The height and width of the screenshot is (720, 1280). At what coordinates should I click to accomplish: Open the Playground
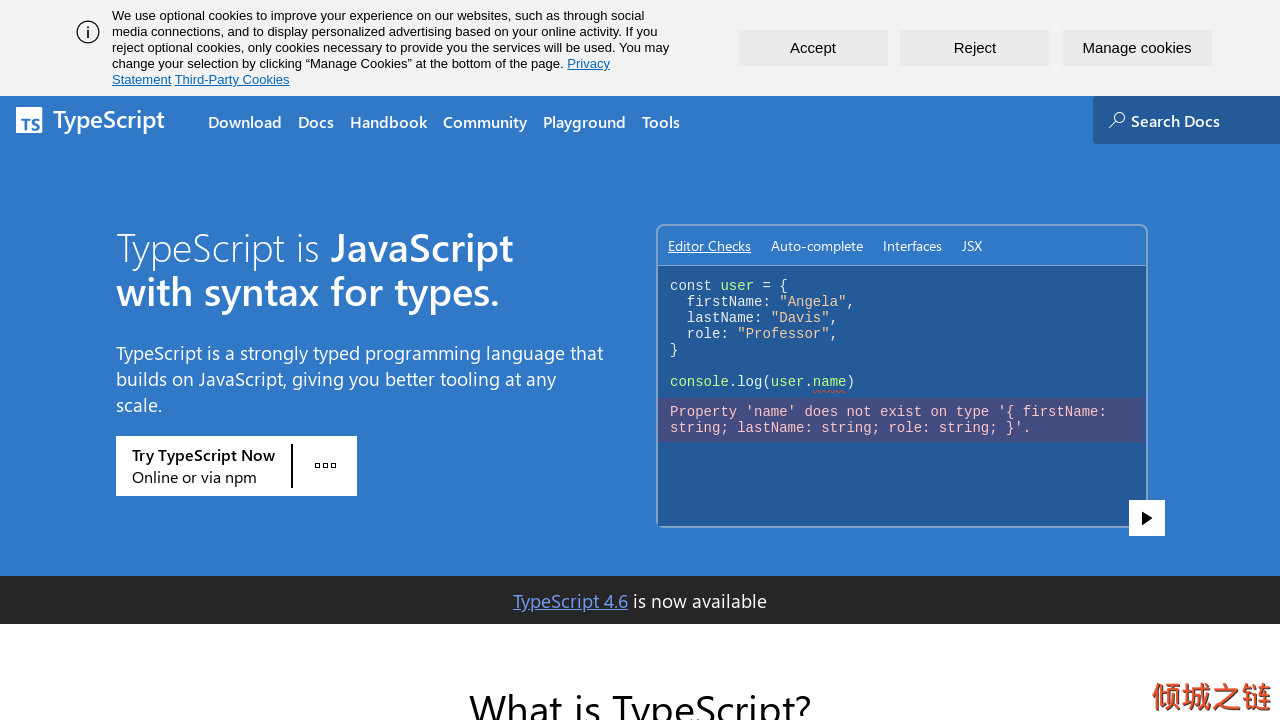point(584,122)
